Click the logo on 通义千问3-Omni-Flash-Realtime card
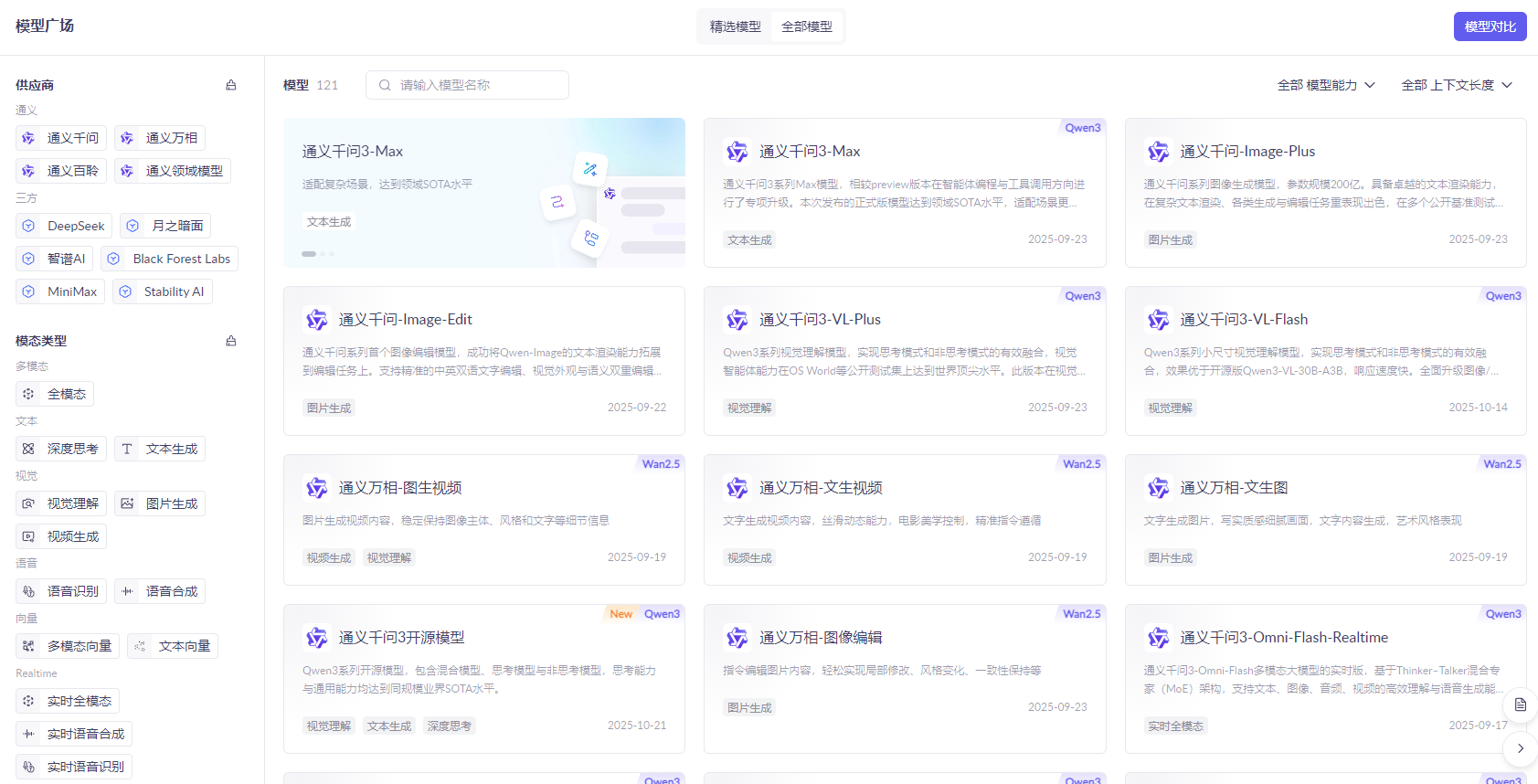 click(x=1158, y=638)
